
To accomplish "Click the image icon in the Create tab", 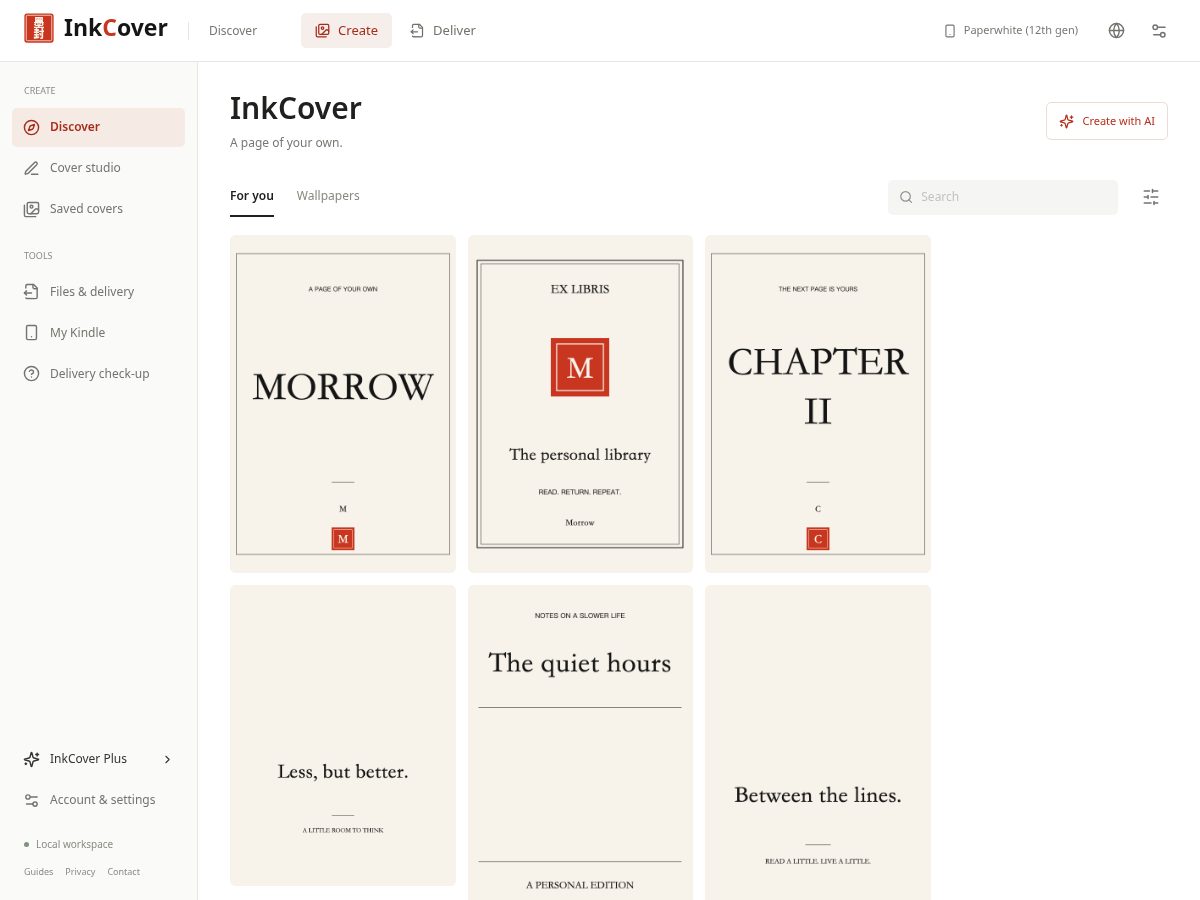I will tap(322, 31).
